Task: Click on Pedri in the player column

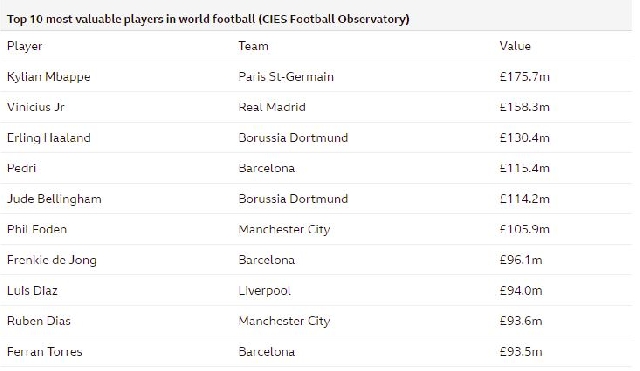Action: click(22, 168)
